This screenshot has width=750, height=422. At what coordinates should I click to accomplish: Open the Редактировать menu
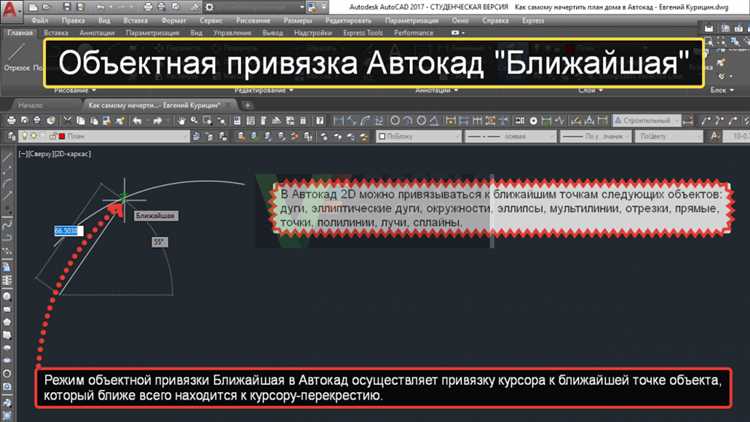(x=348, y=21)
